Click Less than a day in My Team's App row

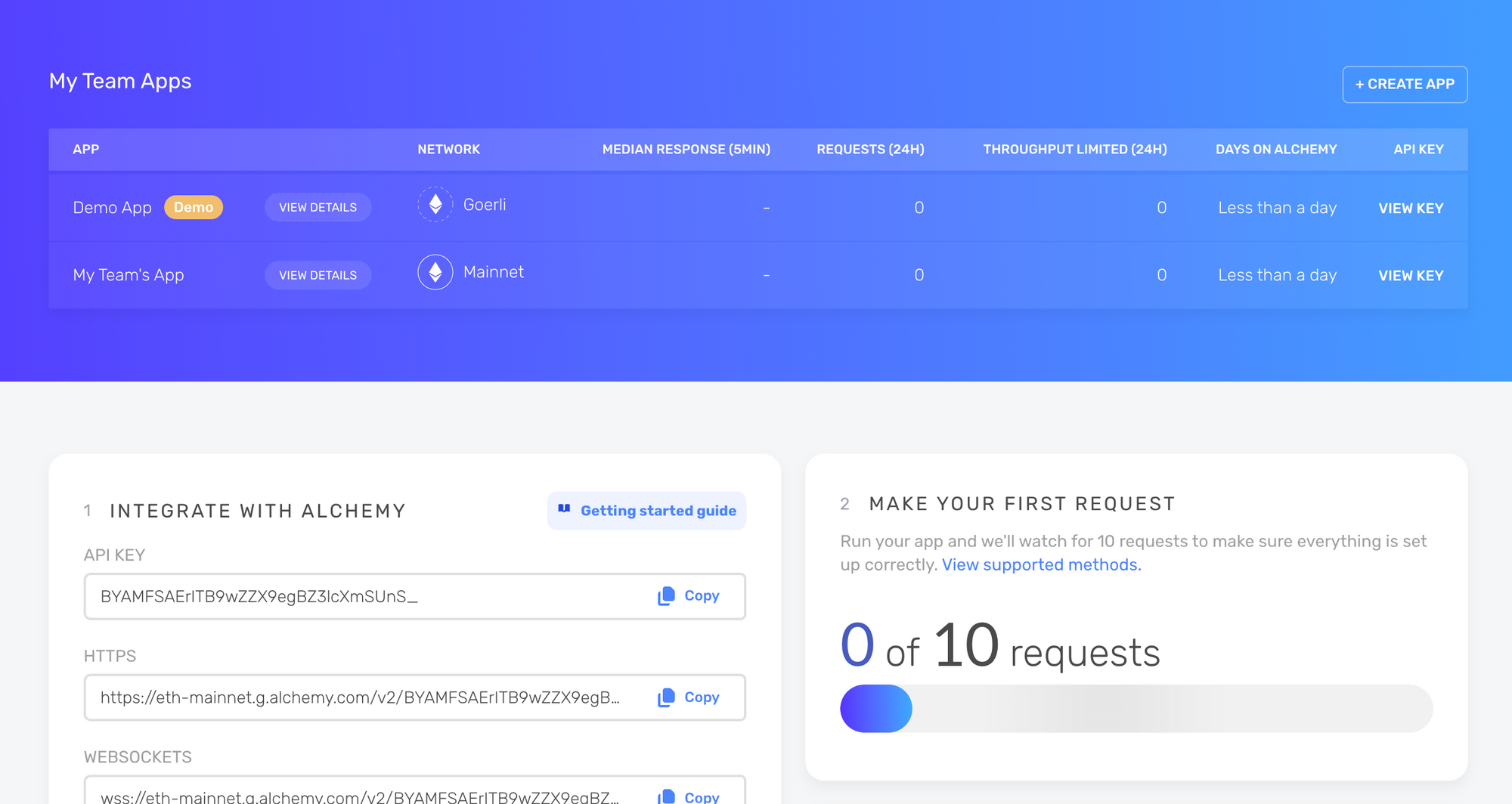point(1278,275)
